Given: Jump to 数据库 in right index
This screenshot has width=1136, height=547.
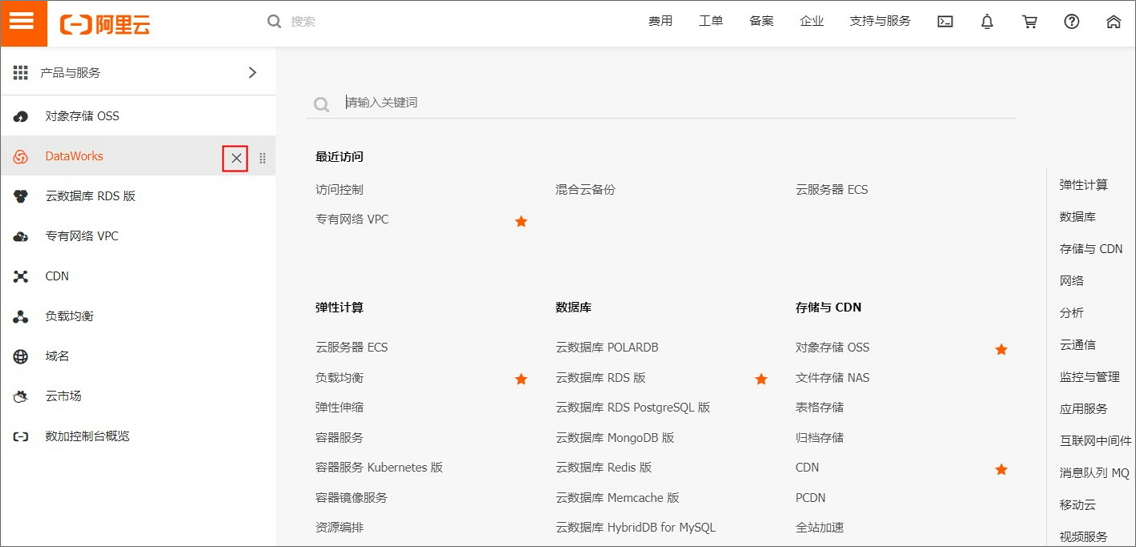Looking at the screenshot, I should point(1077,217).
